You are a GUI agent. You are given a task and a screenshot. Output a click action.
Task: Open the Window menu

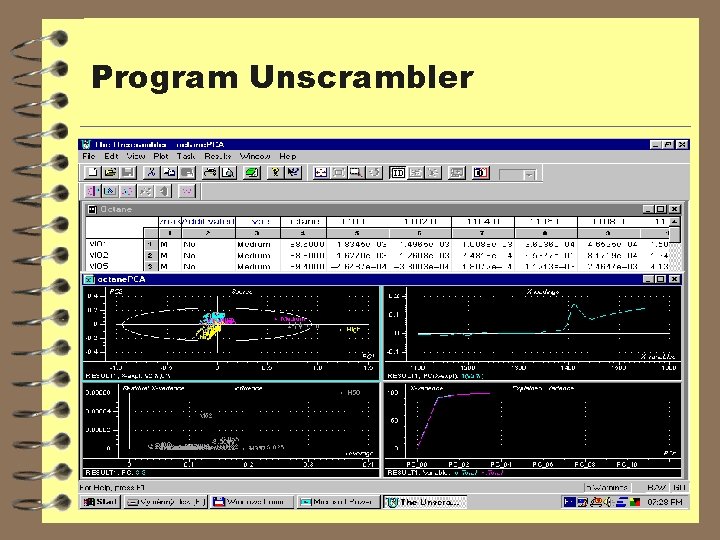click(x=255, y=156)
